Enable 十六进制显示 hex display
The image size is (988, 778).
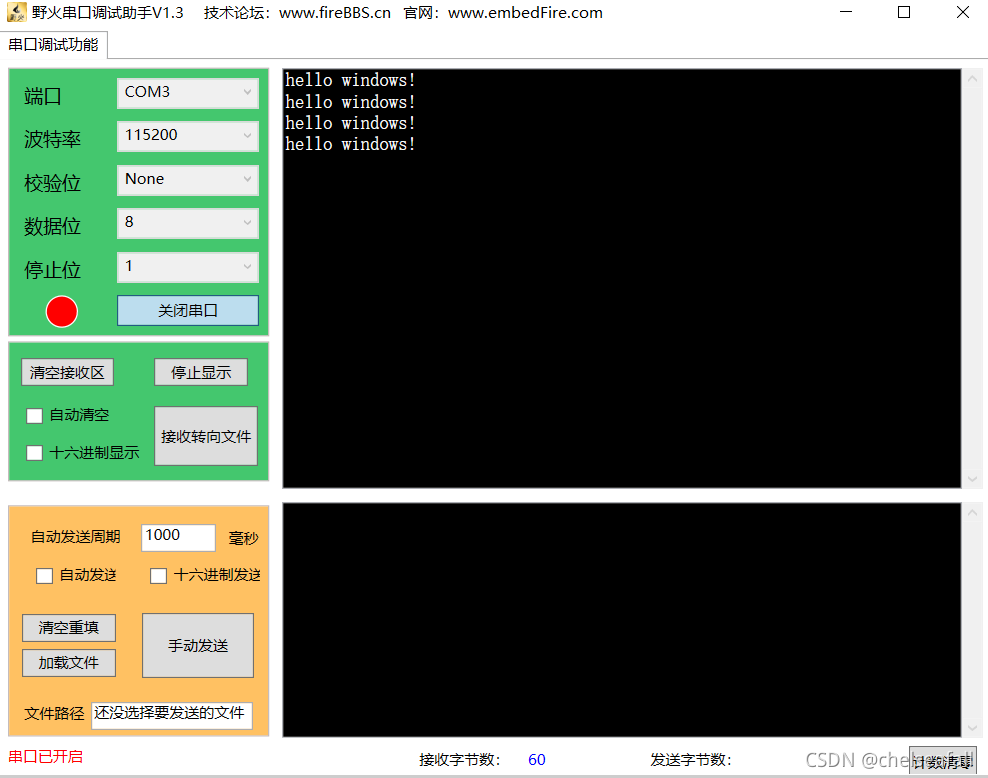pos(35,452)
